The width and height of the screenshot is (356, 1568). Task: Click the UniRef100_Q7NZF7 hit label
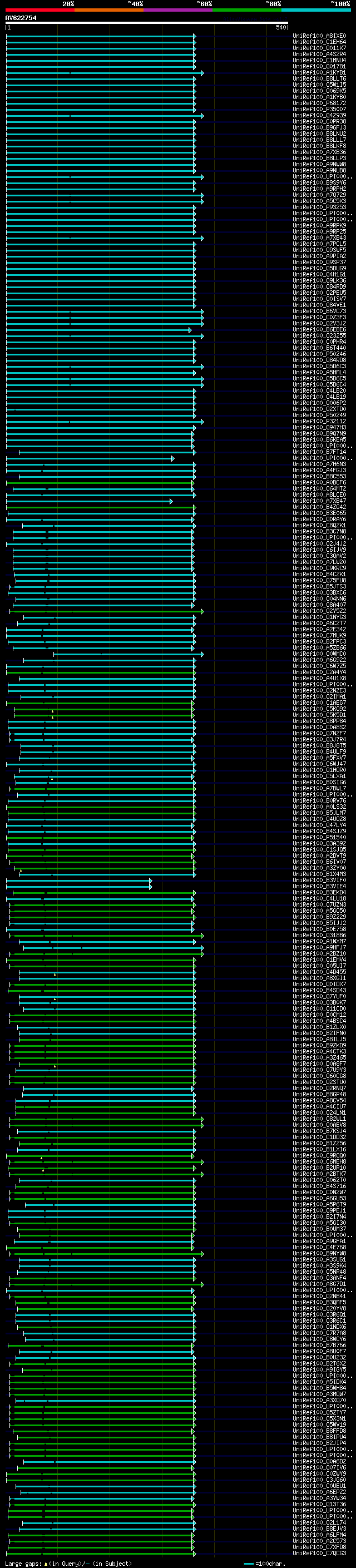(319, 733)
